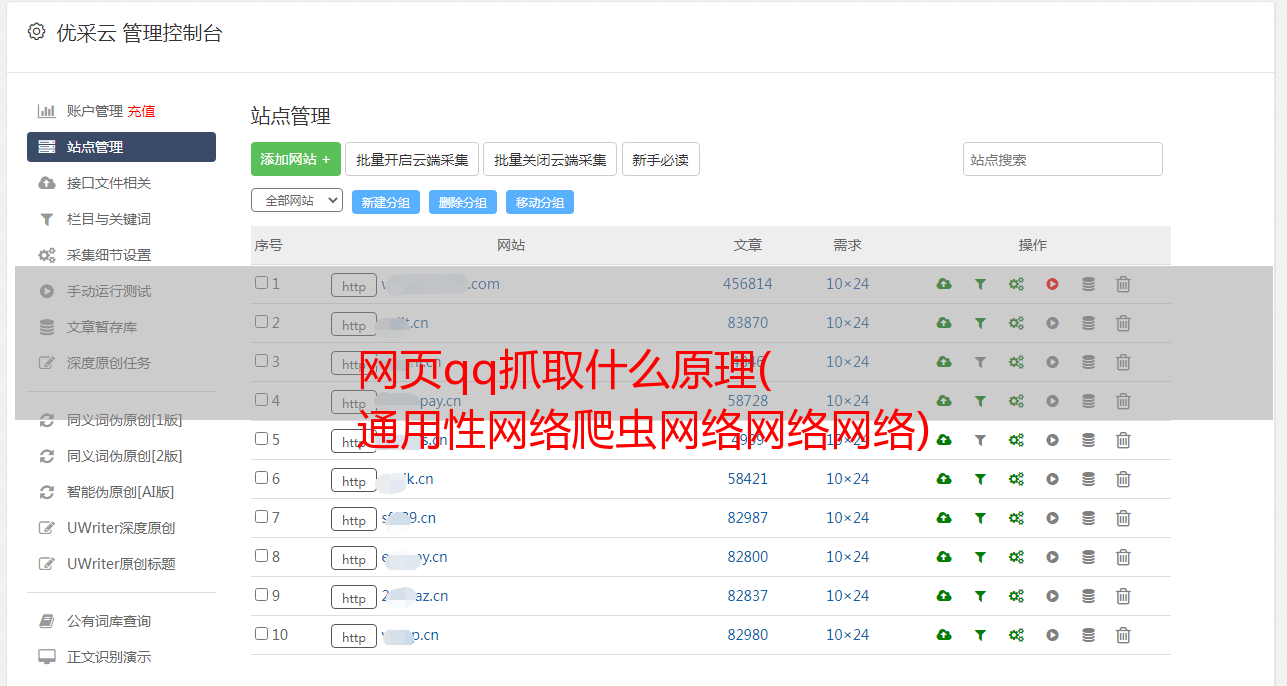The image size is (1287, 686).
Task: Open 智能伪原创[AI版] in the sidebar
Action: (x=121, y=492)
